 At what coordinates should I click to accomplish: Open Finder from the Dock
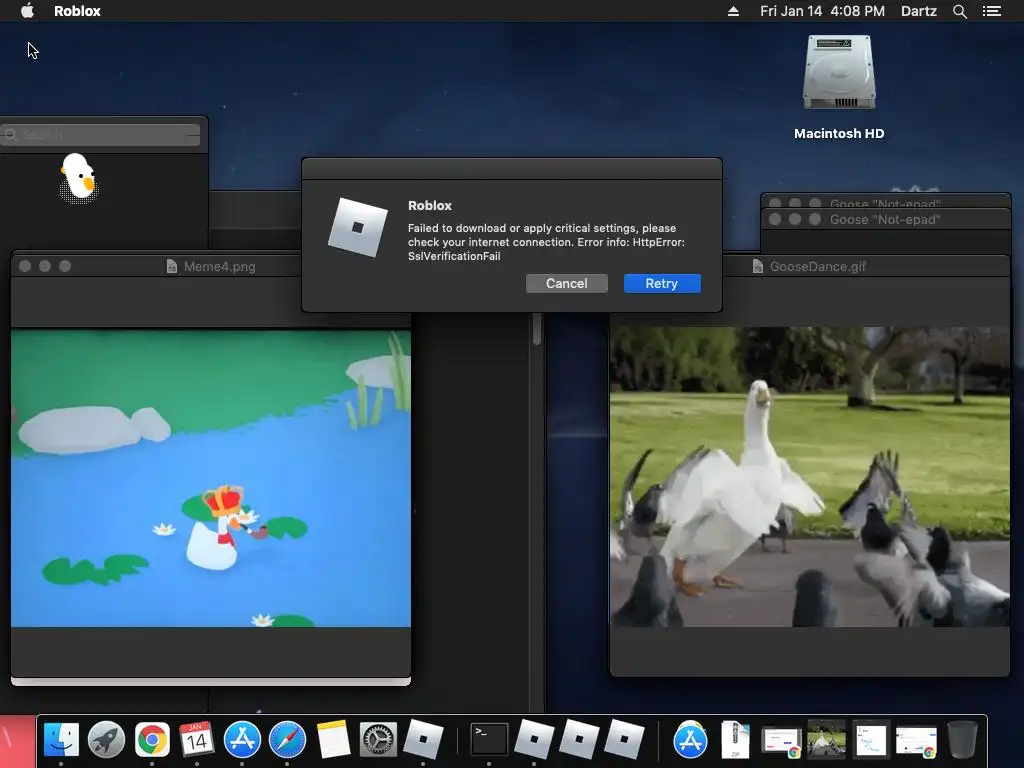point(61,740)
